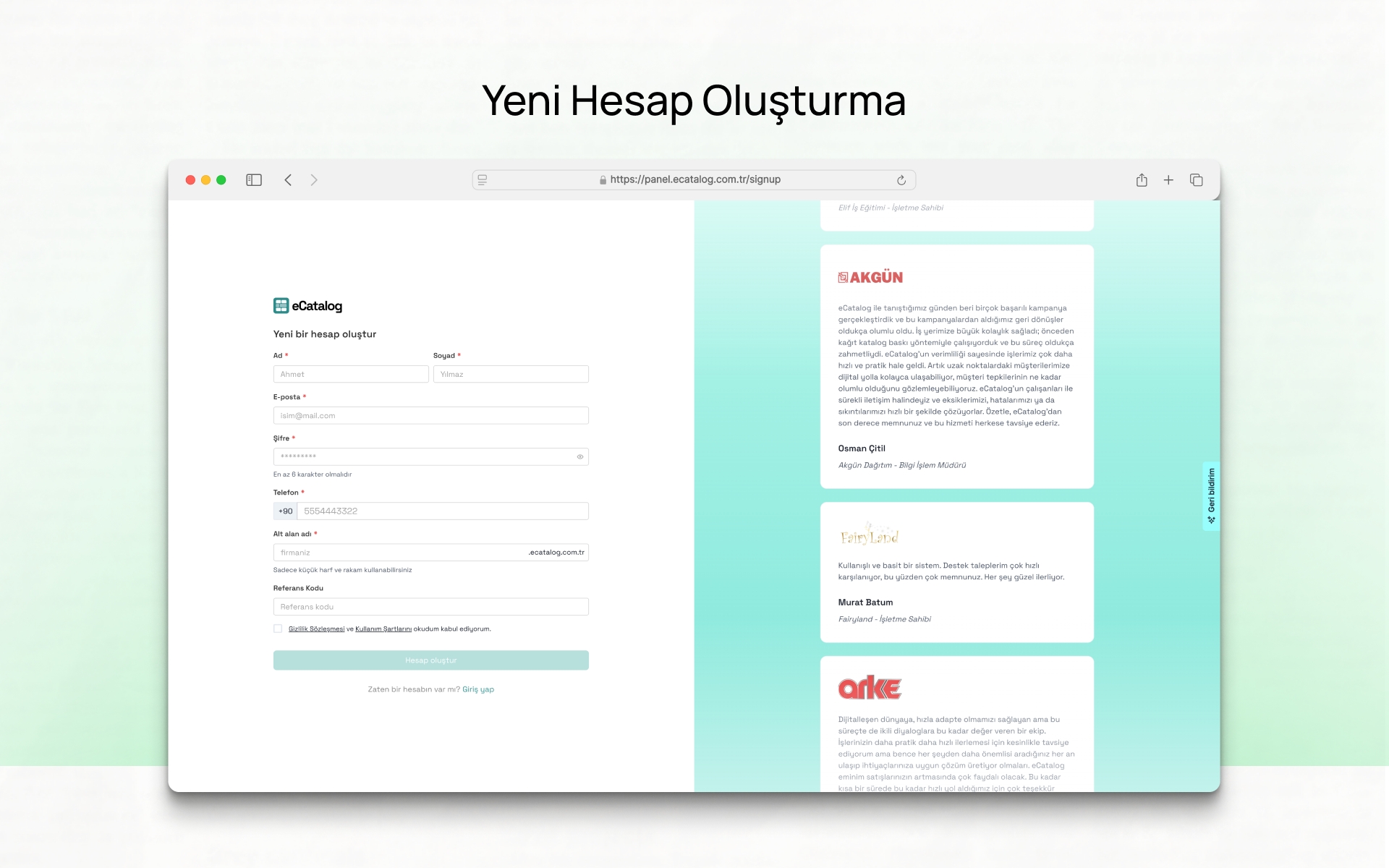Click the Hesap oluştur button
The image size is (1389, 868).
pos(430,660)
